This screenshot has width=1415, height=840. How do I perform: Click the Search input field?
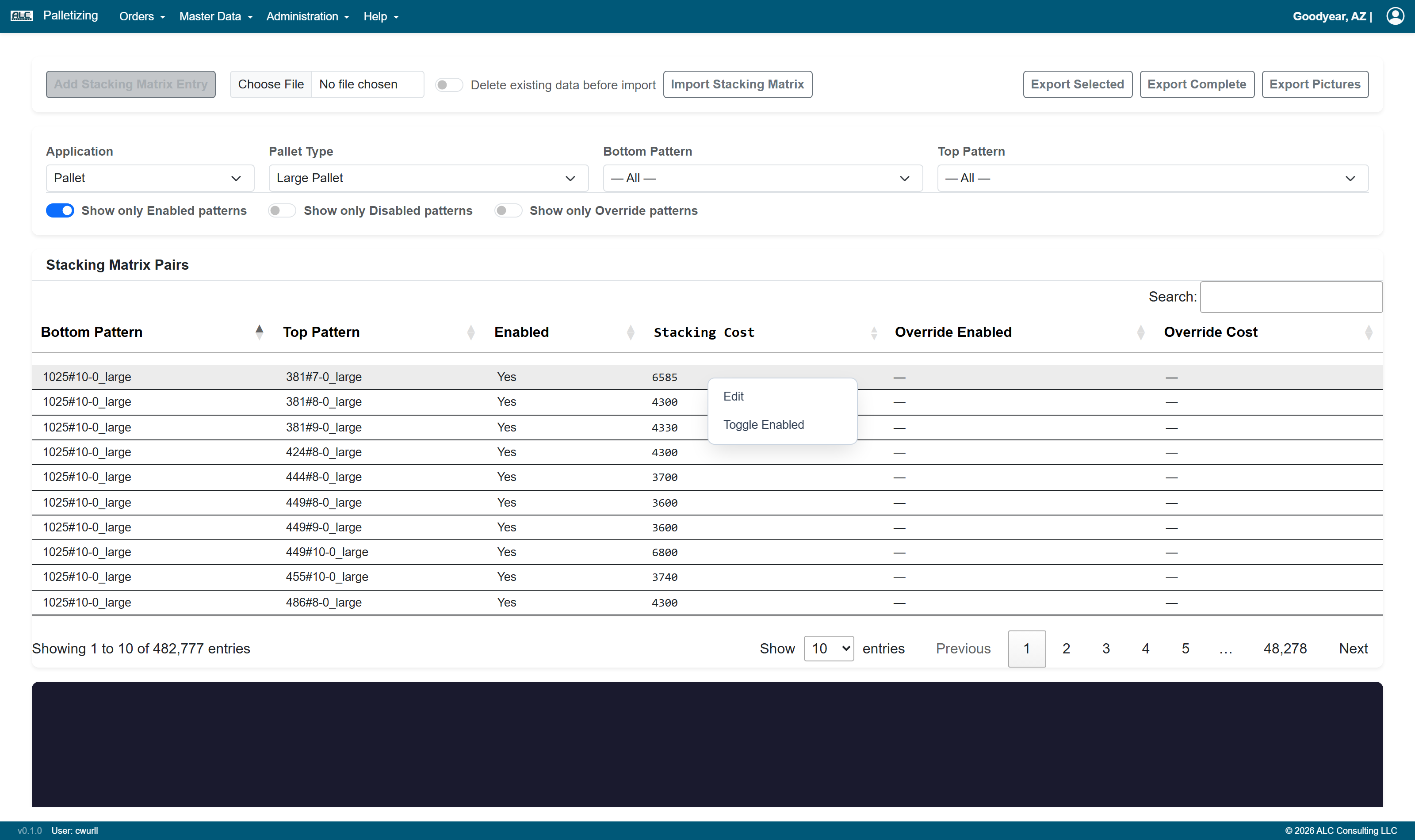(1291, 297)
